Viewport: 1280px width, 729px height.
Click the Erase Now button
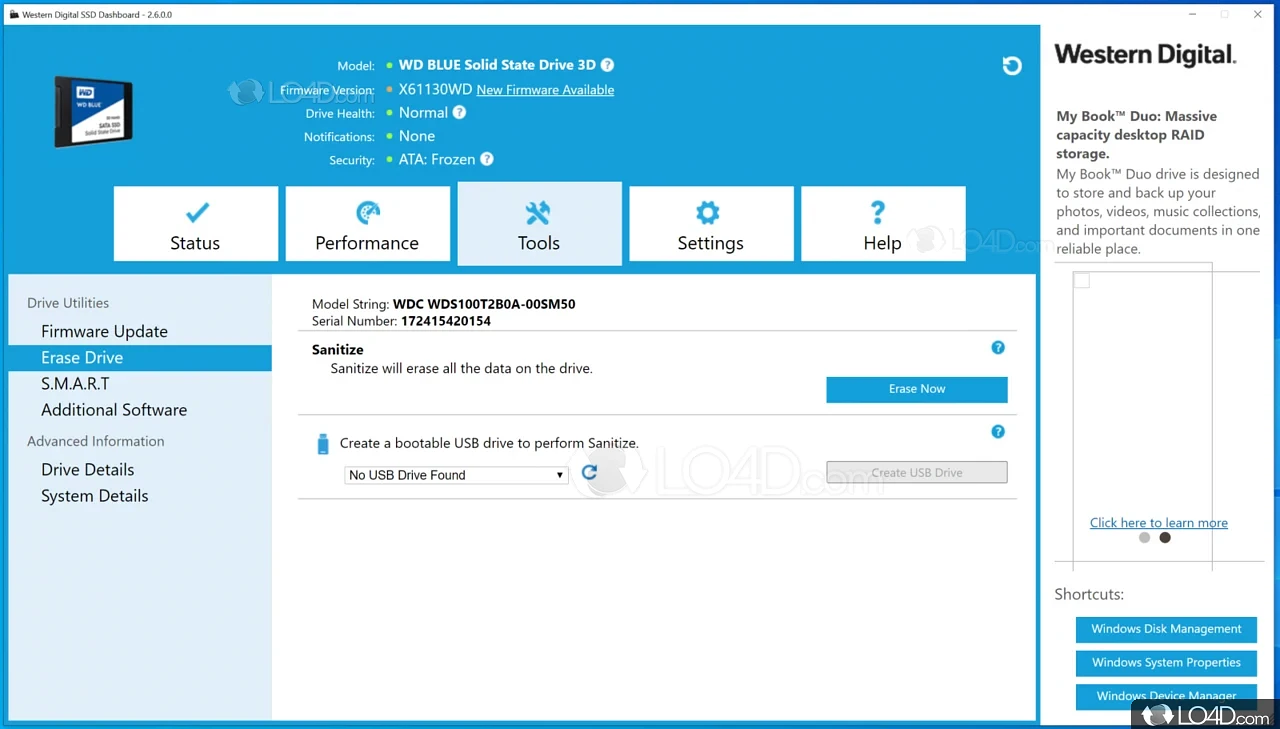(x=917, y=389)
